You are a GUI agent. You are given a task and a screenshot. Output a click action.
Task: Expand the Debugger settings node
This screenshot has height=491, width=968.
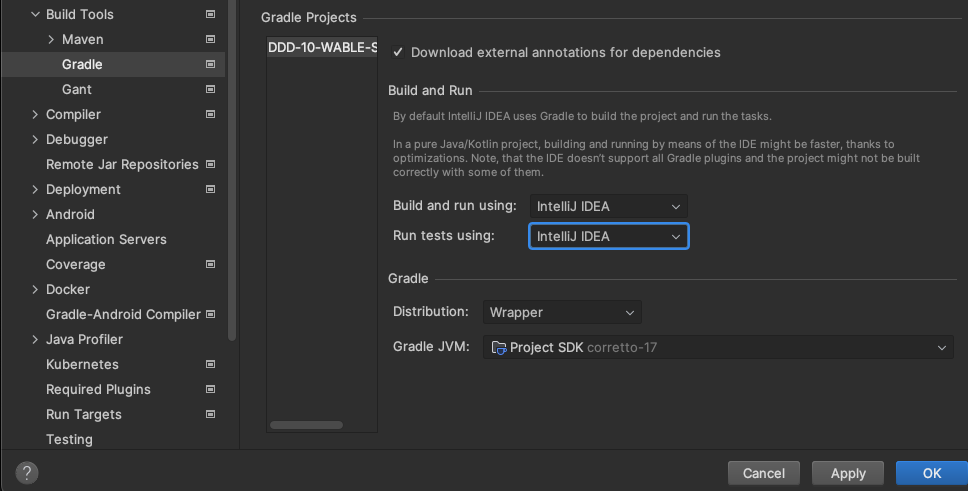tap(35, 140)
